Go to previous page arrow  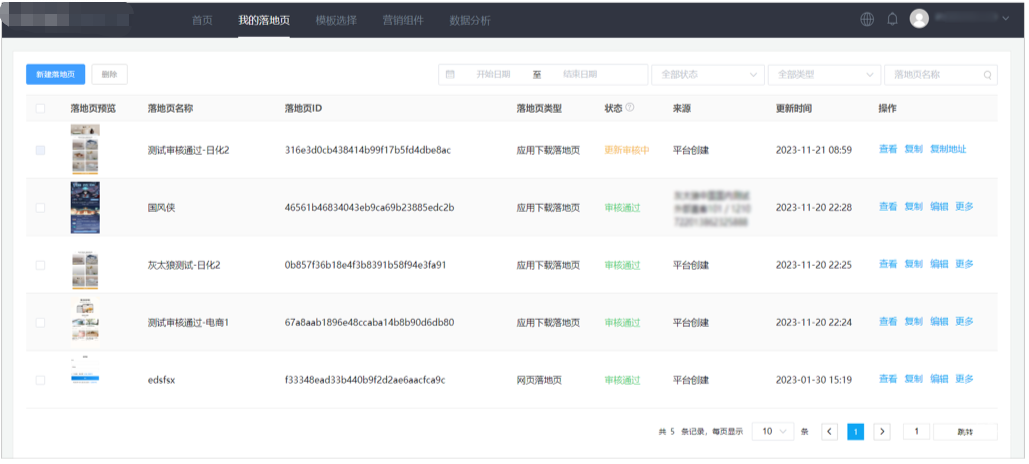click(830, 431)
